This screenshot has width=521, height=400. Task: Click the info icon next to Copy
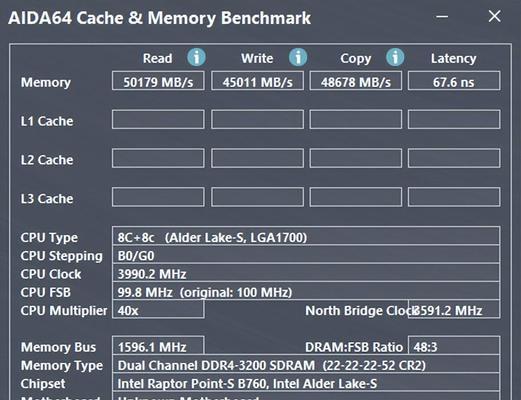click(395, 57)
